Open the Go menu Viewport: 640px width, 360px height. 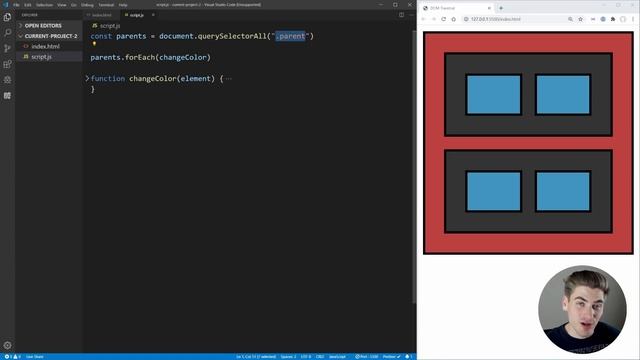(x=74, y=5)
